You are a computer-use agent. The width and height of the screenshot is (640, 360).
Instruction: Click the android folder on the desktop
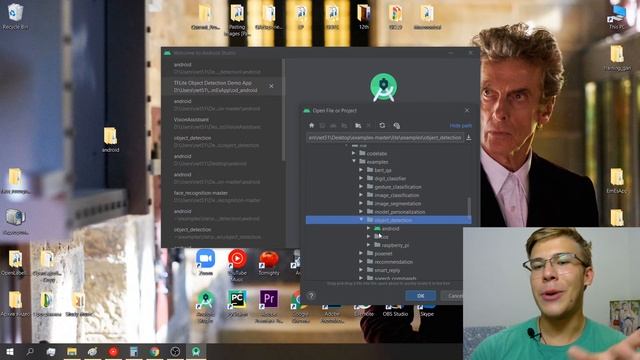pos(110,140)
